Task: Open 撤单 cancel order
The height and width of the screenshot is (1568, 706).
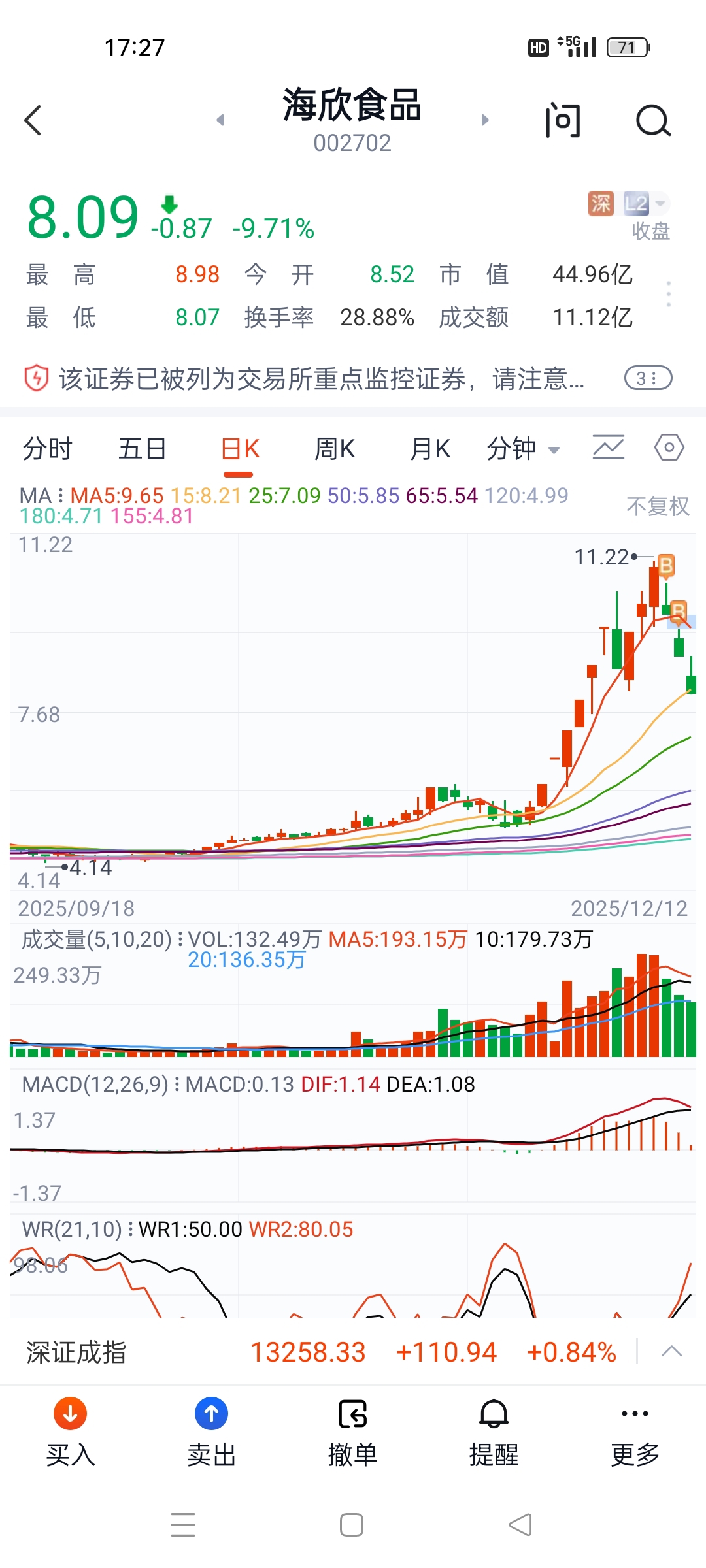Action: coord(353,1433)
